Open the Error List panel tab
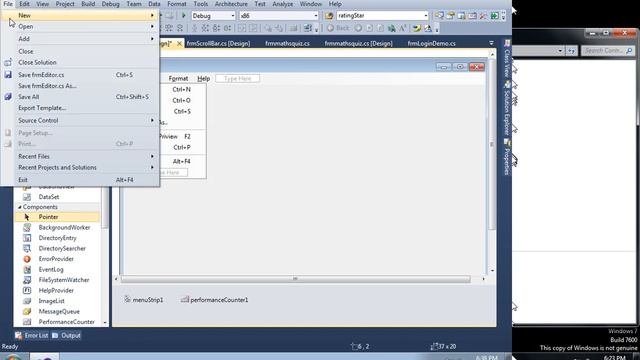The image size is (640, 360). tap(32, 336)
